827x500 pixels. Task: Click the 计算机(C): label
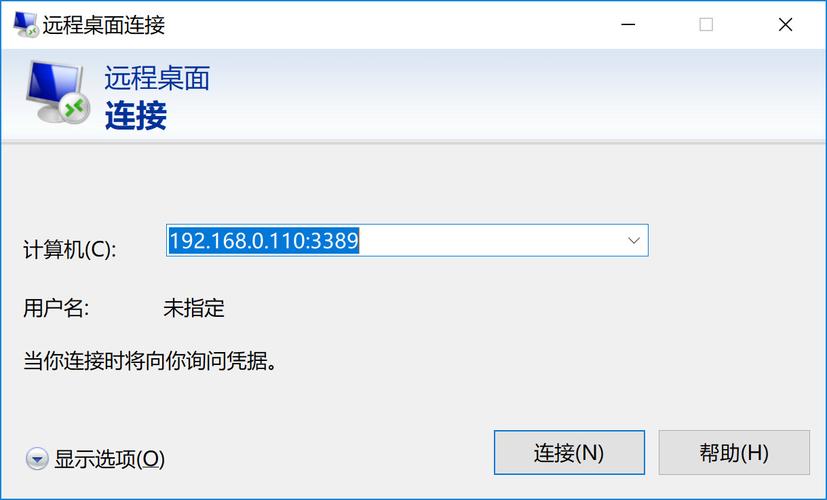(70, 249)
